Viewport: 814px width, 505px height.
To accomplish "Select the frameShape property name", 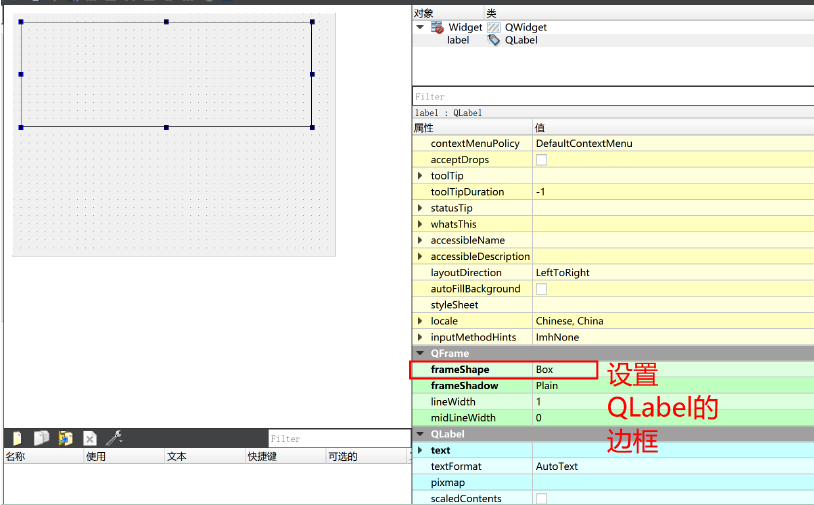I will 460,370.
